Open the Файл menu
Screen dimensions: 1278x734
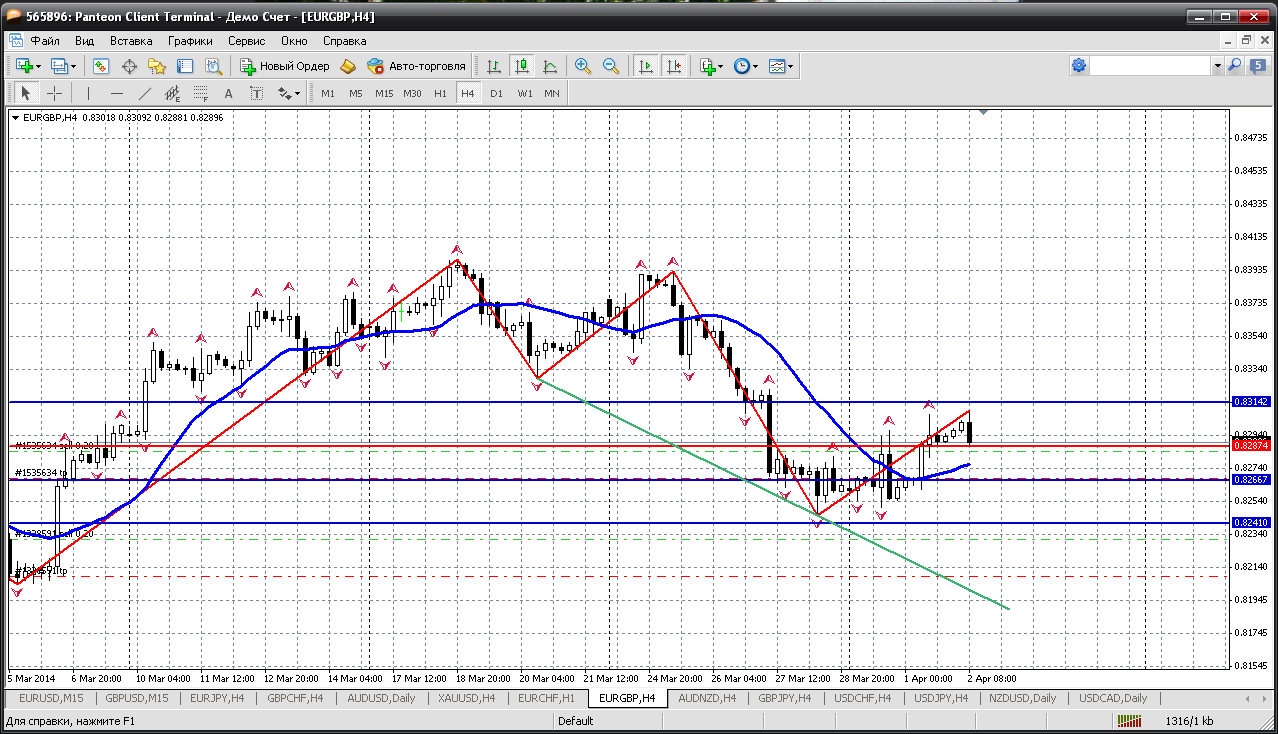45,41
